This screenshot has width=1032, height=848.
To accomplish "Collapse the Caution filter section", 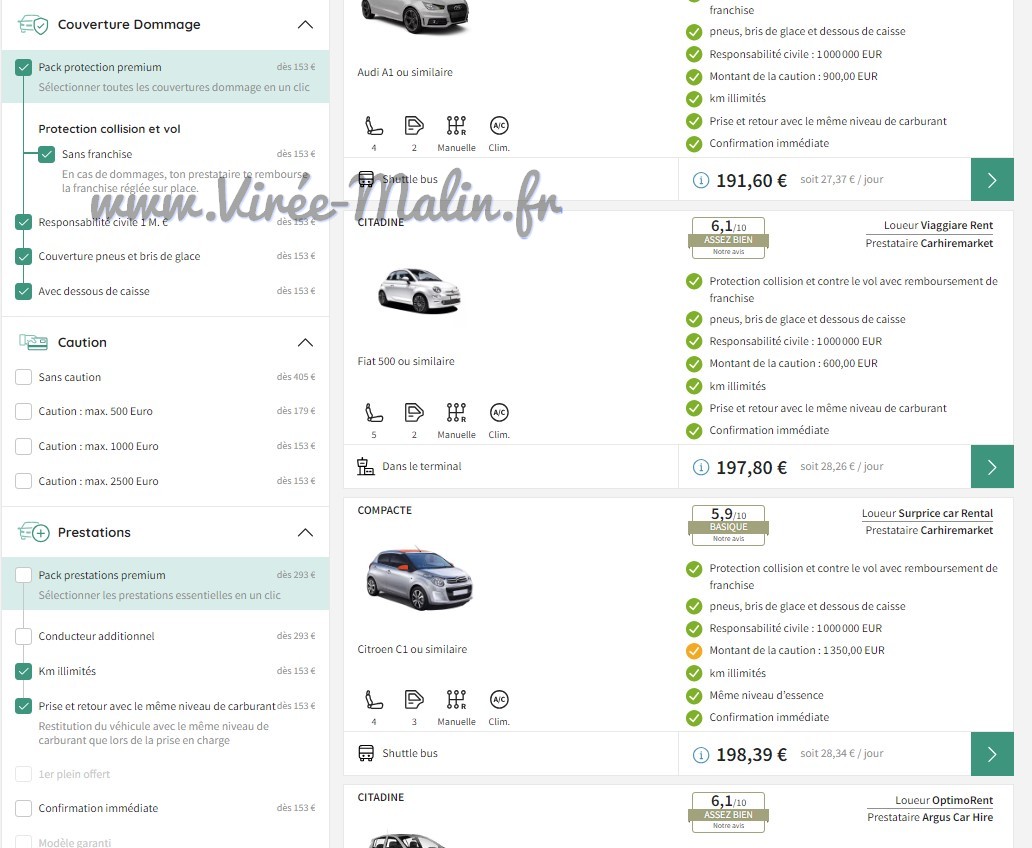I will coord(305,343).
